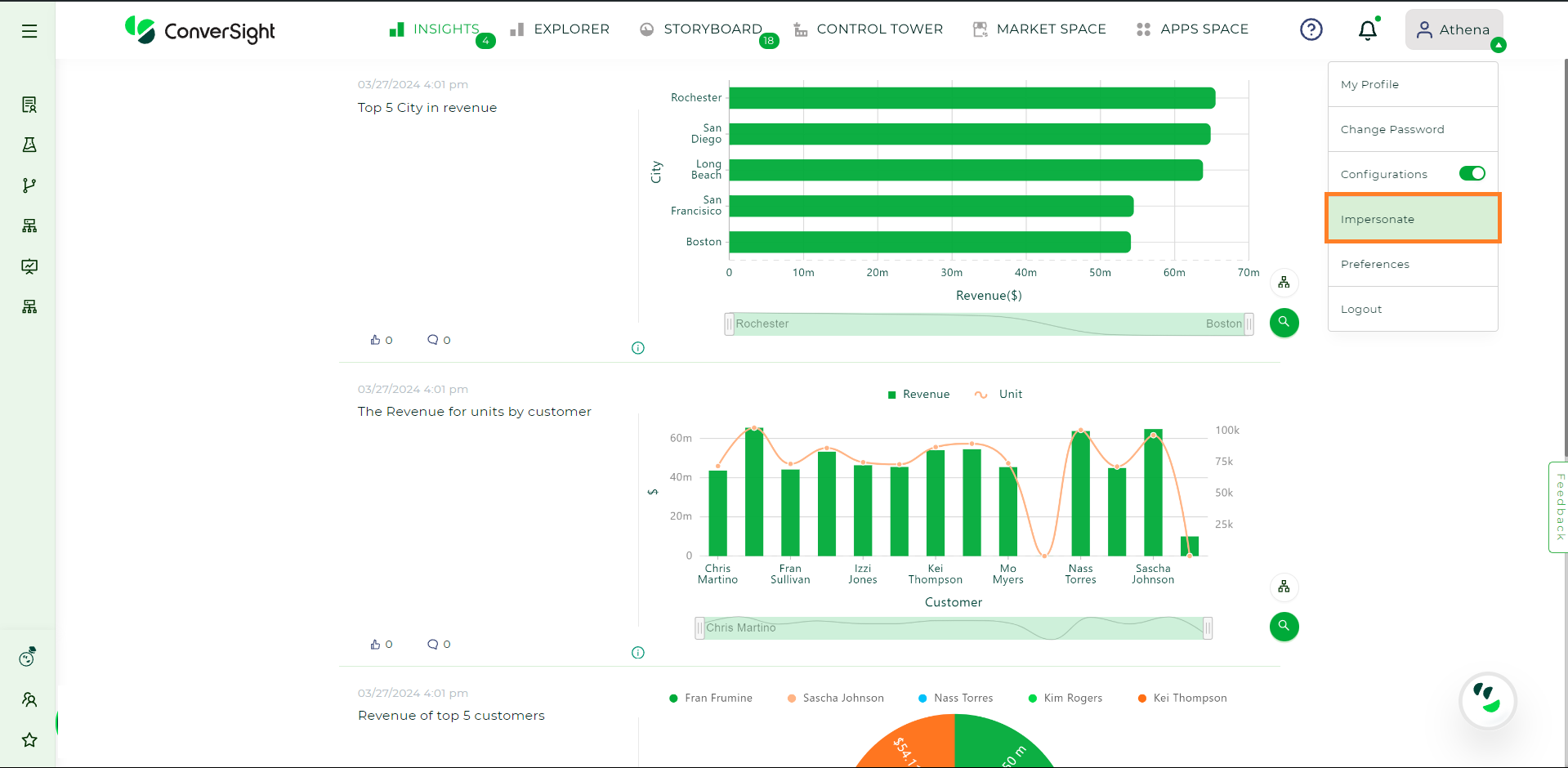Image resolution: width=1568 pixels, height=768 pixels.
Task: Open the branch workflow sidebar icon
Action: point(29,185)
